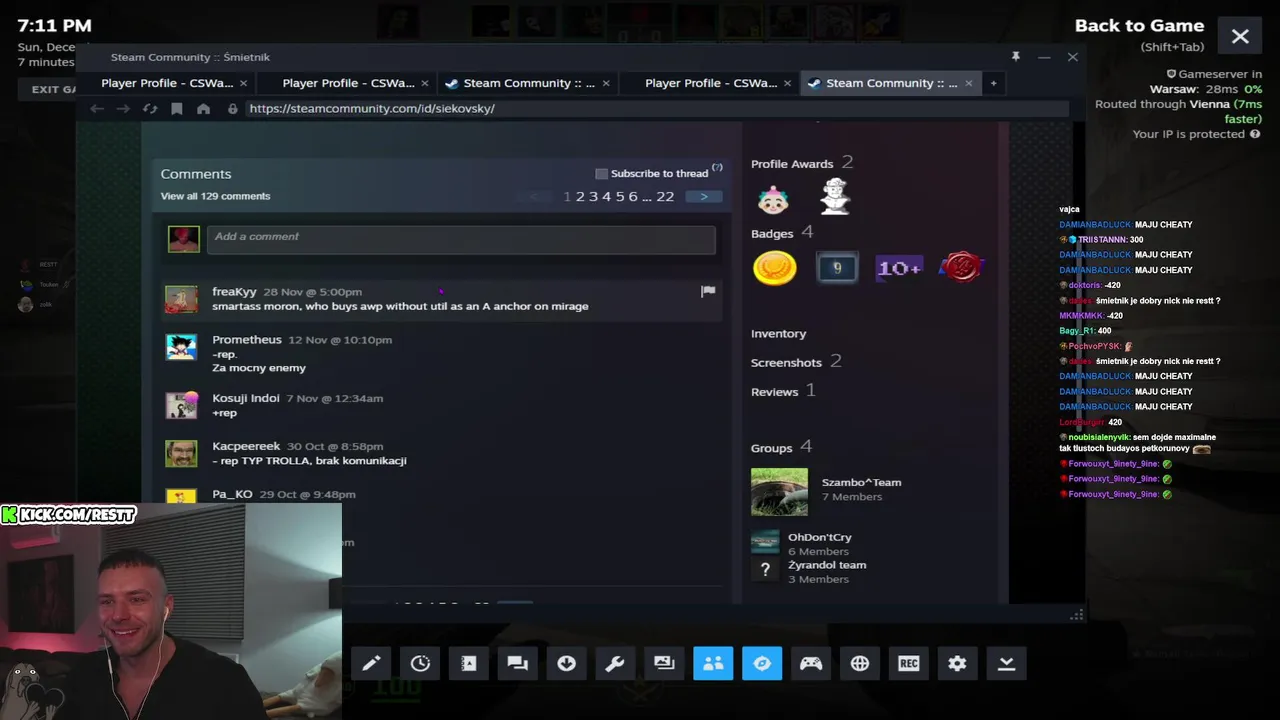The image size is (1280, 720).
Task: Click the globe icon in overlay toolbar
Action: pos(860,663)
